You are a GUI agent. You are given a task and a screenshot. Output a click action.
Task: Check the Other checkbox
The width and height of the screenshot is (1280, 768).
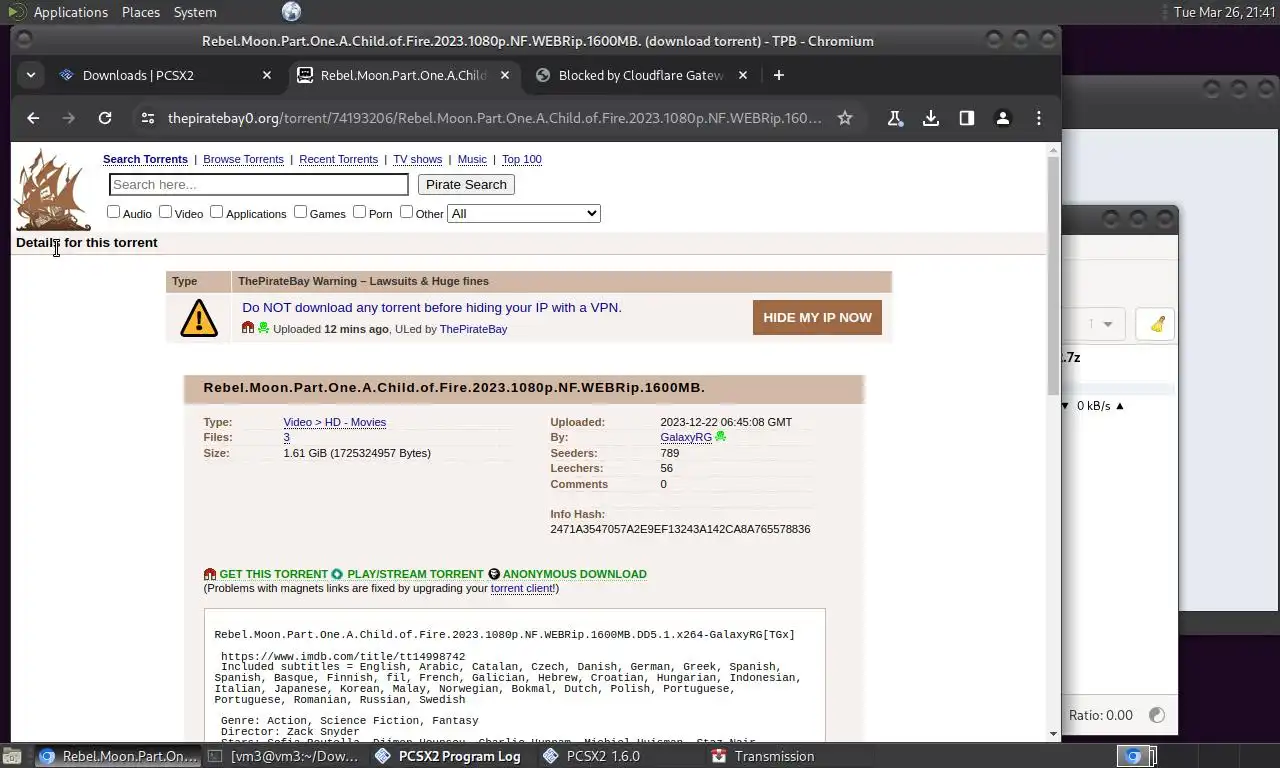406,212
